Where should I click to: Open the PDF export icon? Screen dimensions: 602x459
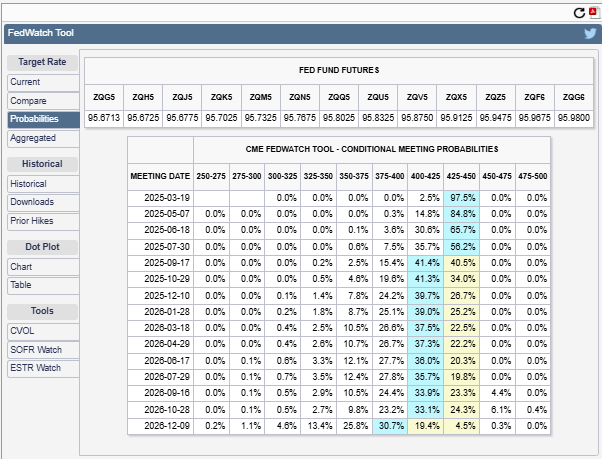pos(594,12)
